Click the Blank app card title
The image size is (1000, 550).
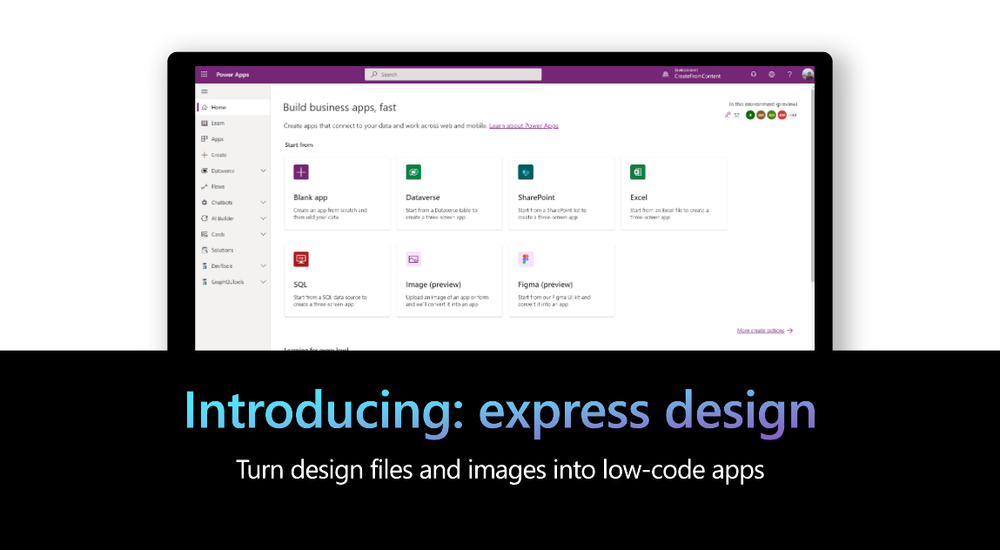(311, 197)
